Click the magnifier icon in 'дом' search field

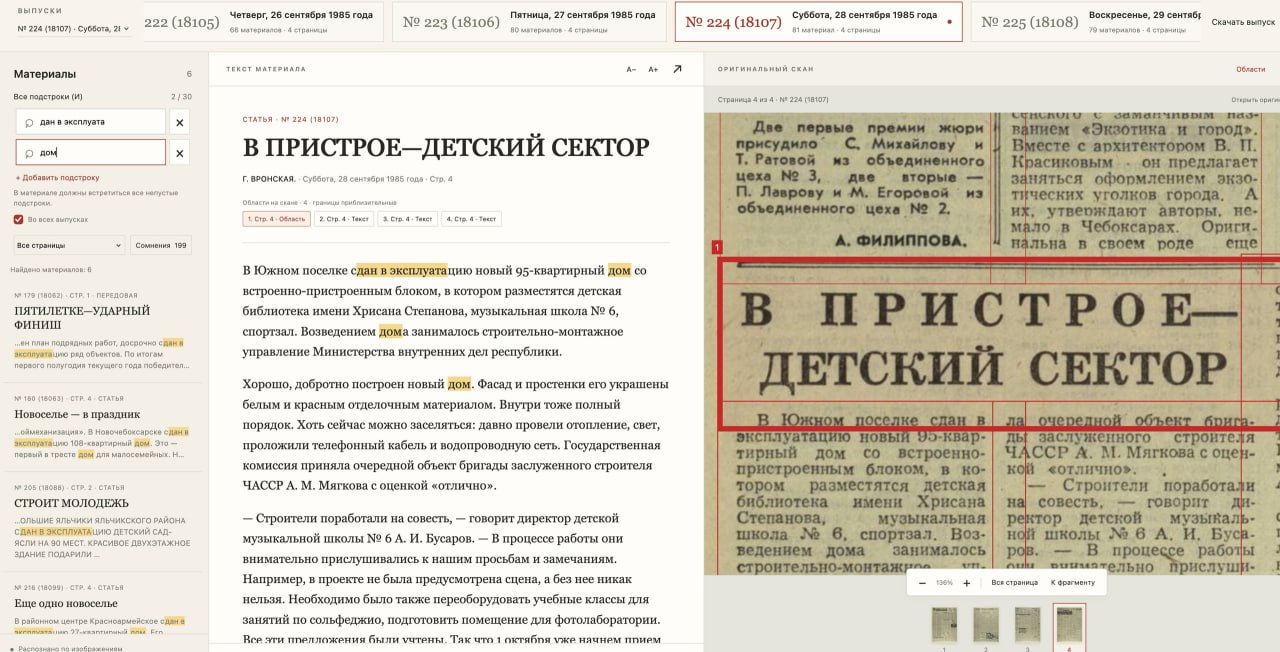click(30, 153)
